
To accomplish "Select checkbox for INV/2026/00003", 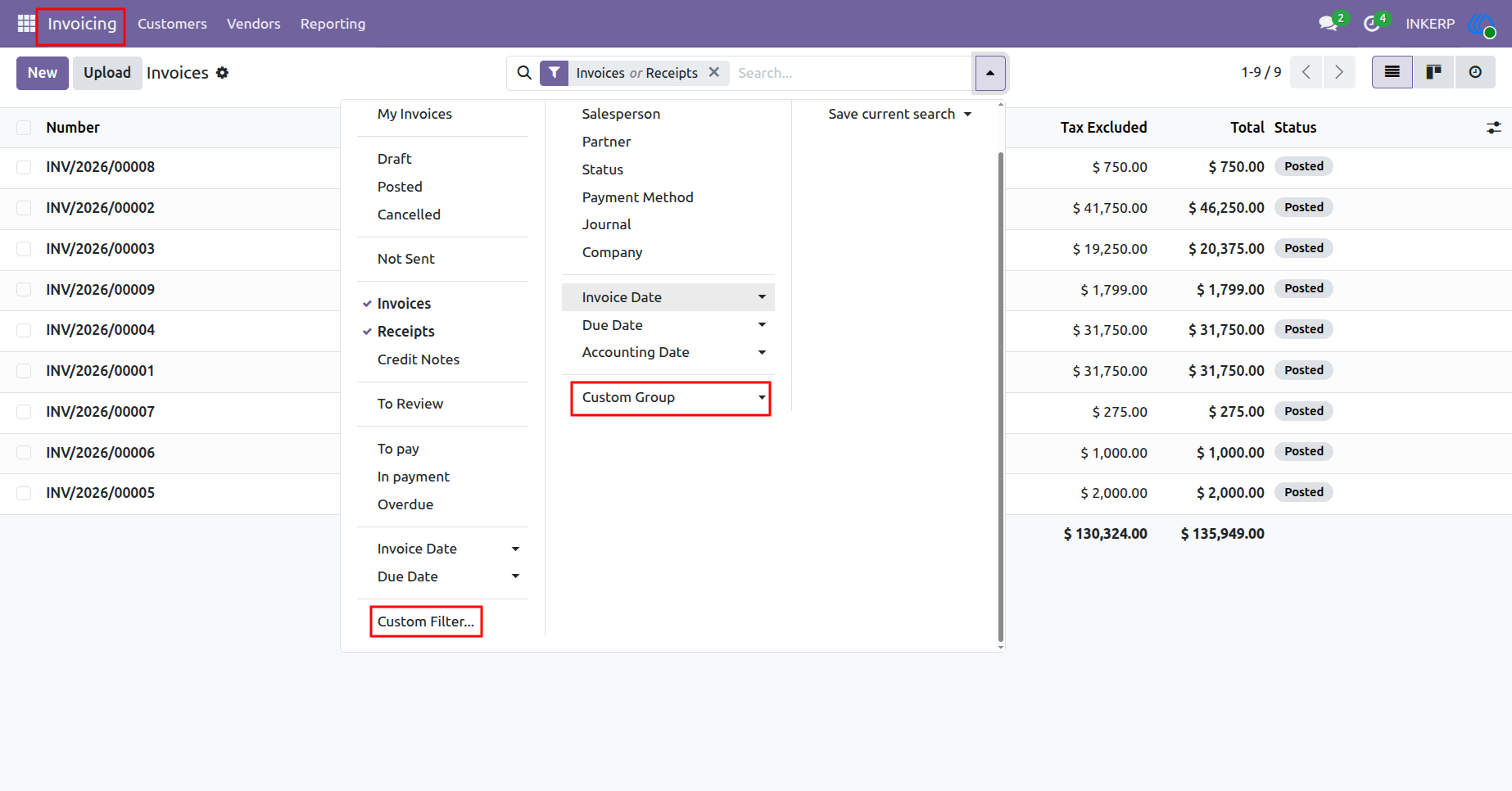I will pos(24,249).
